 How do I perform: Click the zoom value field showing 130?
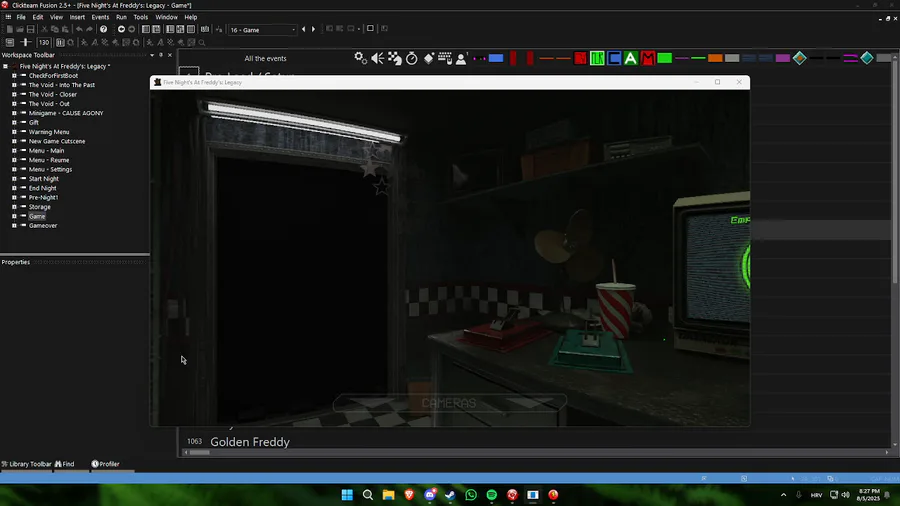44,42
